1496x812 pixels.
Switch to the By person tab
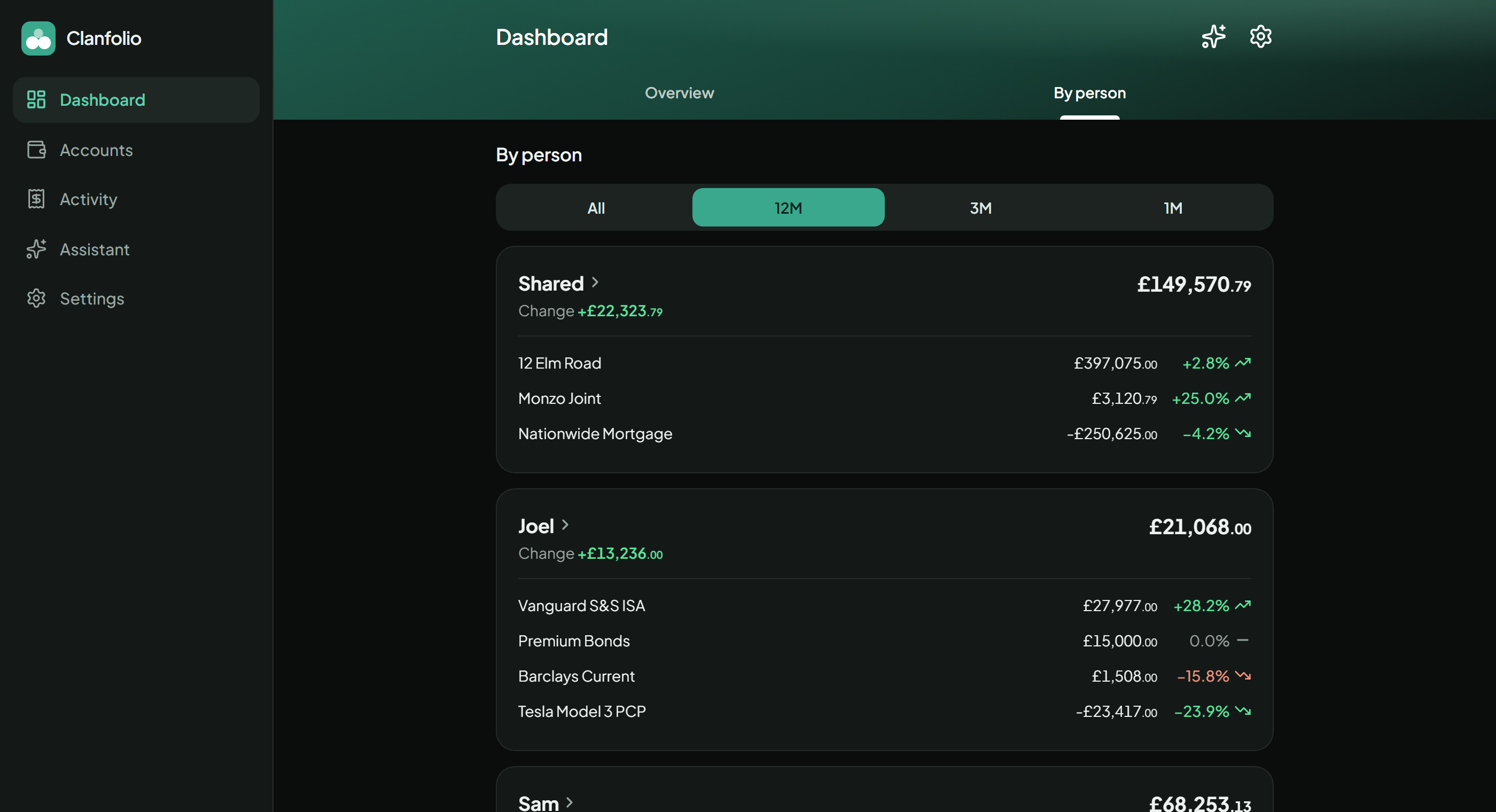tap(1089, 93)
